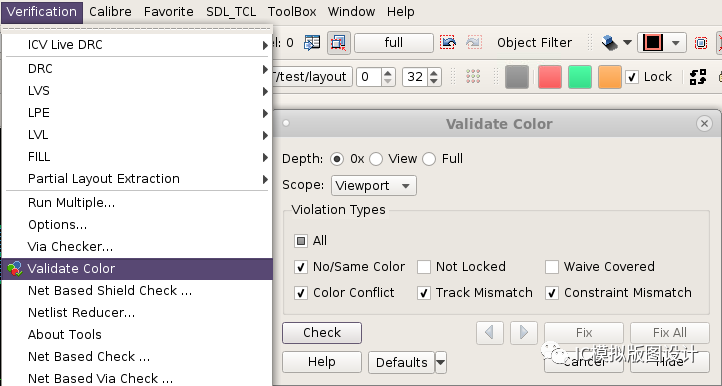Screen dimensions: 722x386
Task: Click the target icon next to color dropdown
Action: click(700, 43)
